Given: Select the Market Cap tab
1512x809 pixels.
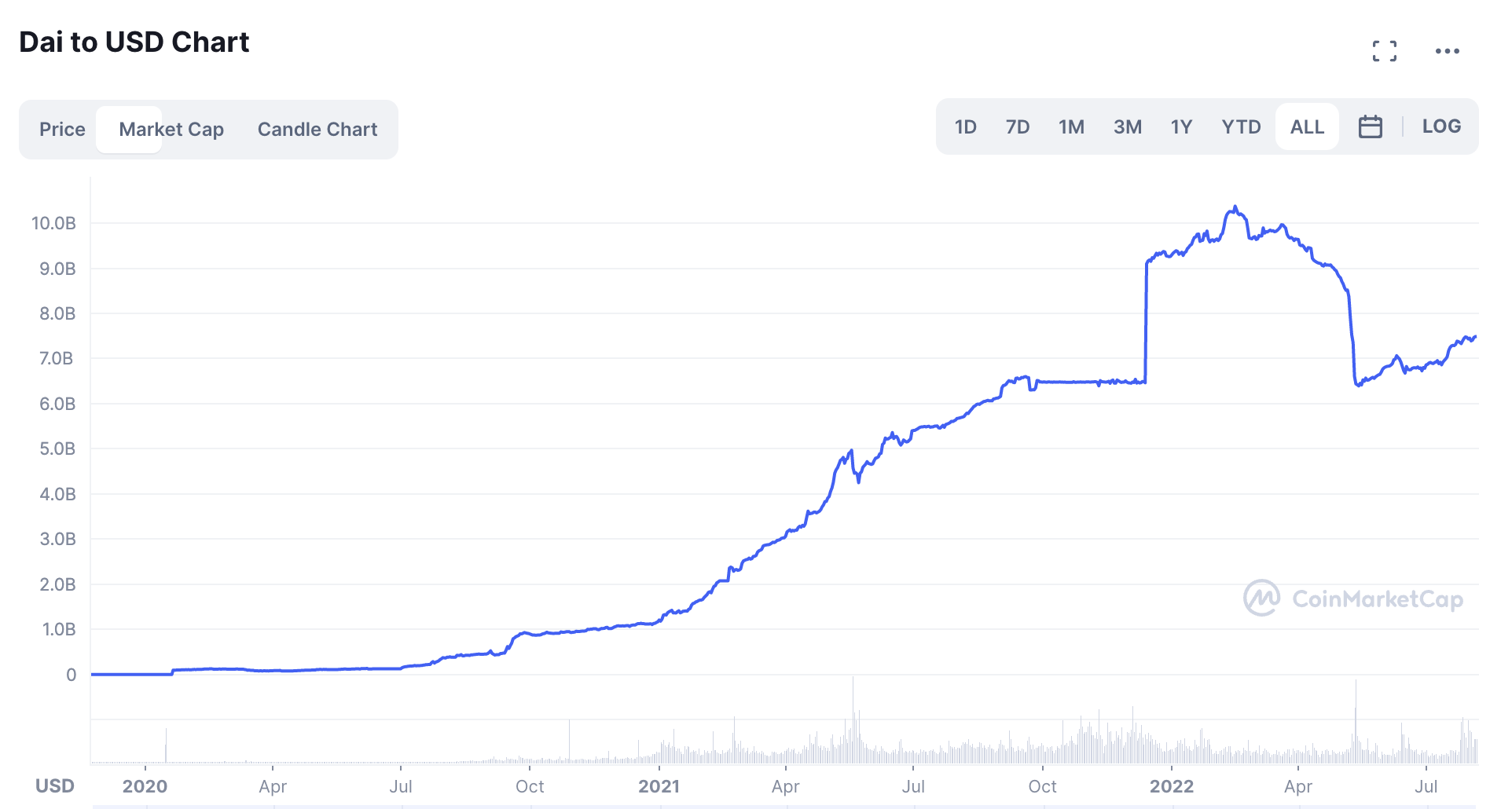Looking at the screenshot, I should point(171,129).
